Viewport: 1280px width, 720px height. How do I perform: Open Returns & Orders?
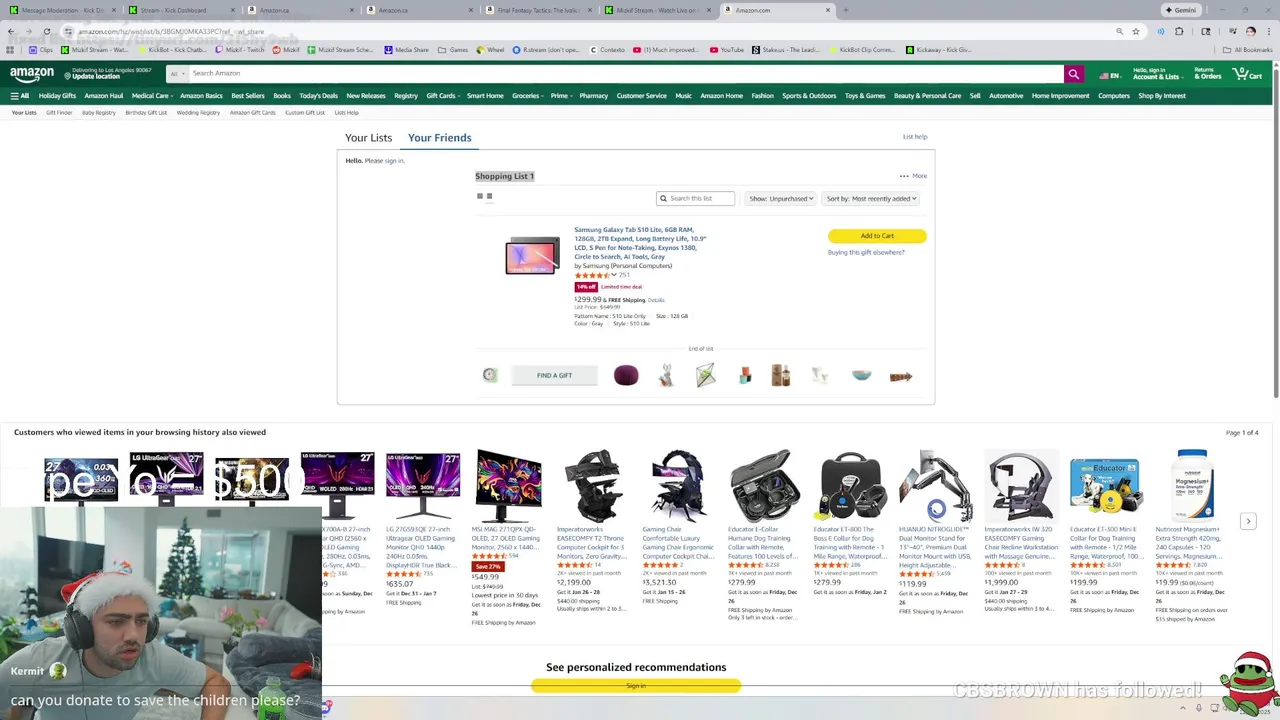click(1208, 74)
